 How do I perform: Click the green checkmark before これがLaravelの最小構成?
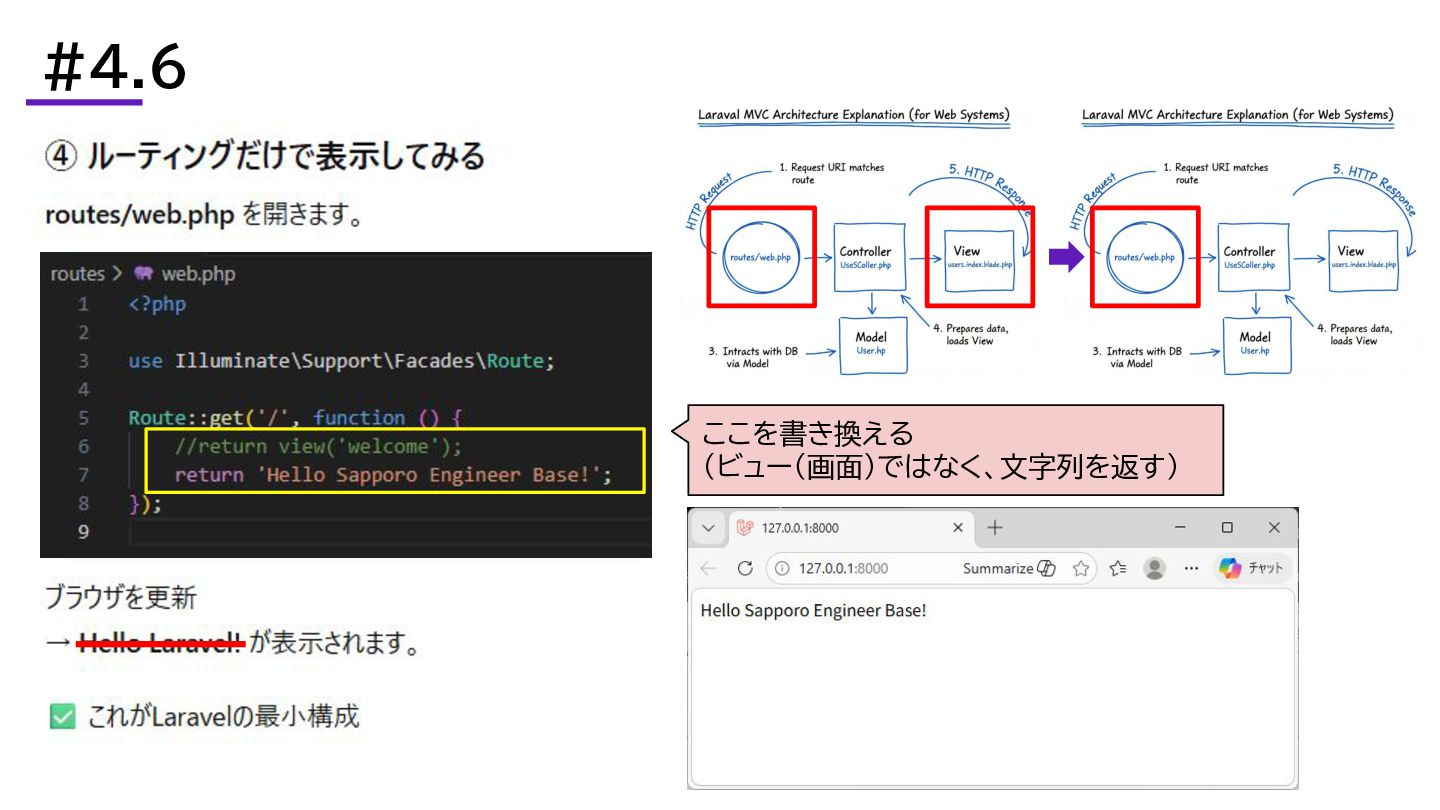pos(62,717)
